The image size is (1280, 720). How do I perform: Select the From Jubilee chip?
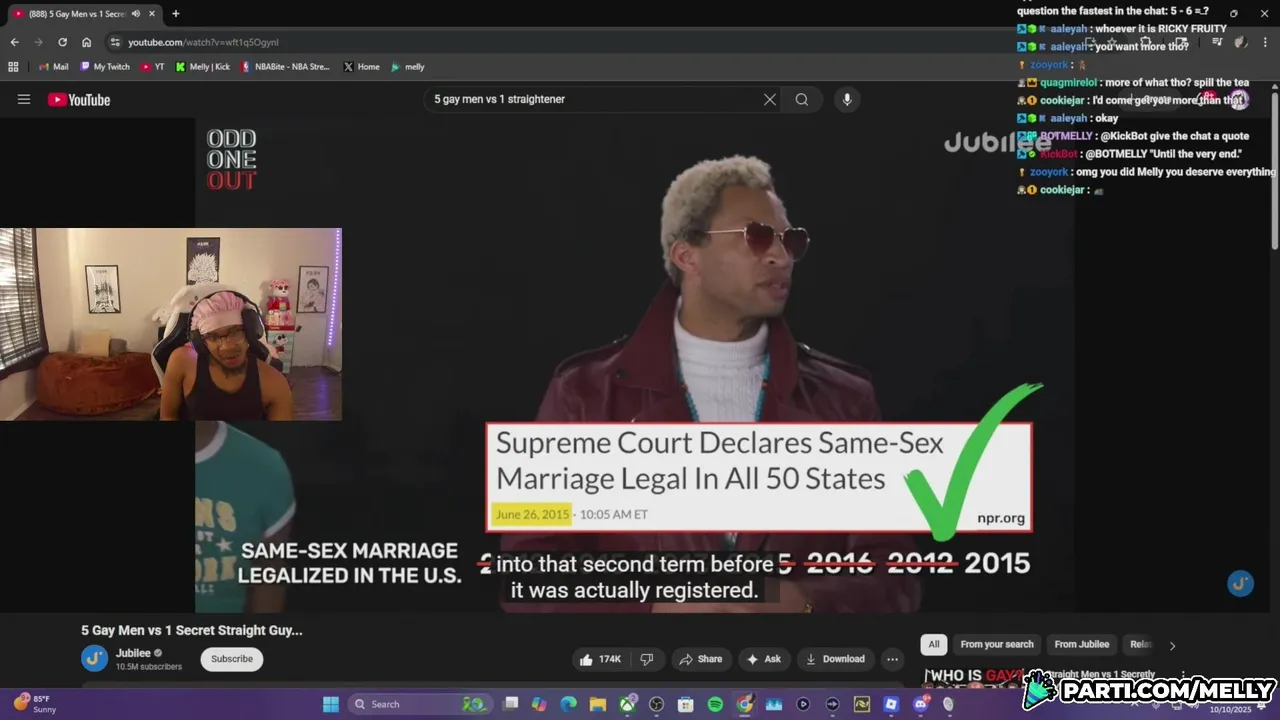coord(1081,645)
